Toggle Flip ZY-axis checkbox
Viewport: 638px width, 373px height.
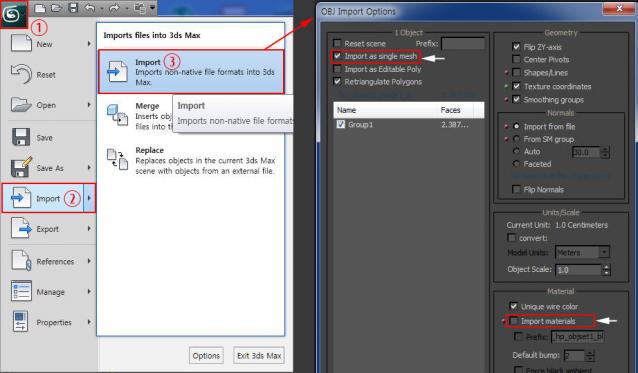(516, 47)
